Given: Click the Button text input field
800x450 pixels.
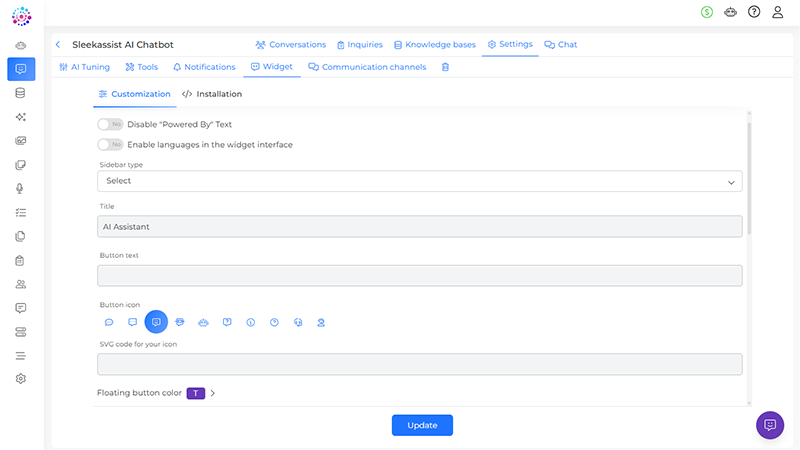Looking at the screenshot, I should pyautogui.click(x=419, y=275).
